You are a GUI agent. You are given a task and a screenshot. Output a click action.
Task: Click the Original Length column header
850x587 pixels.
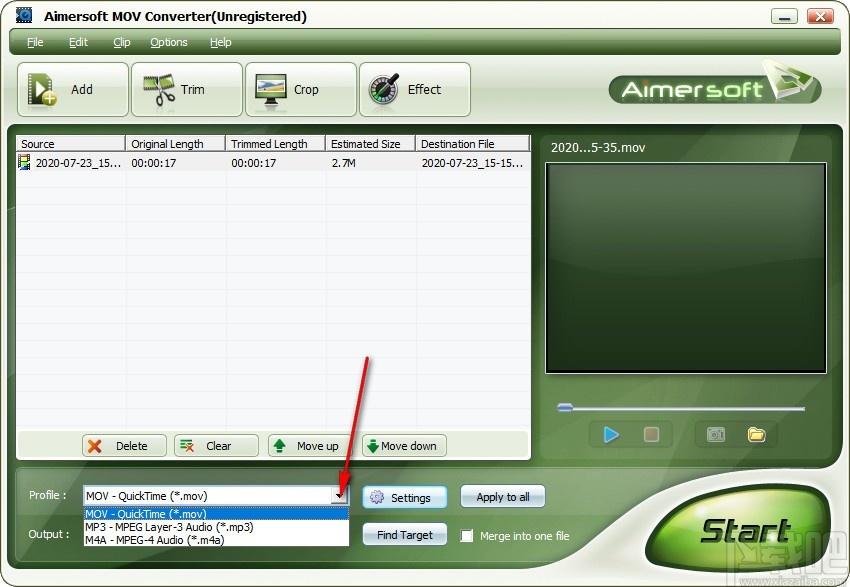[x=175, y=144]
